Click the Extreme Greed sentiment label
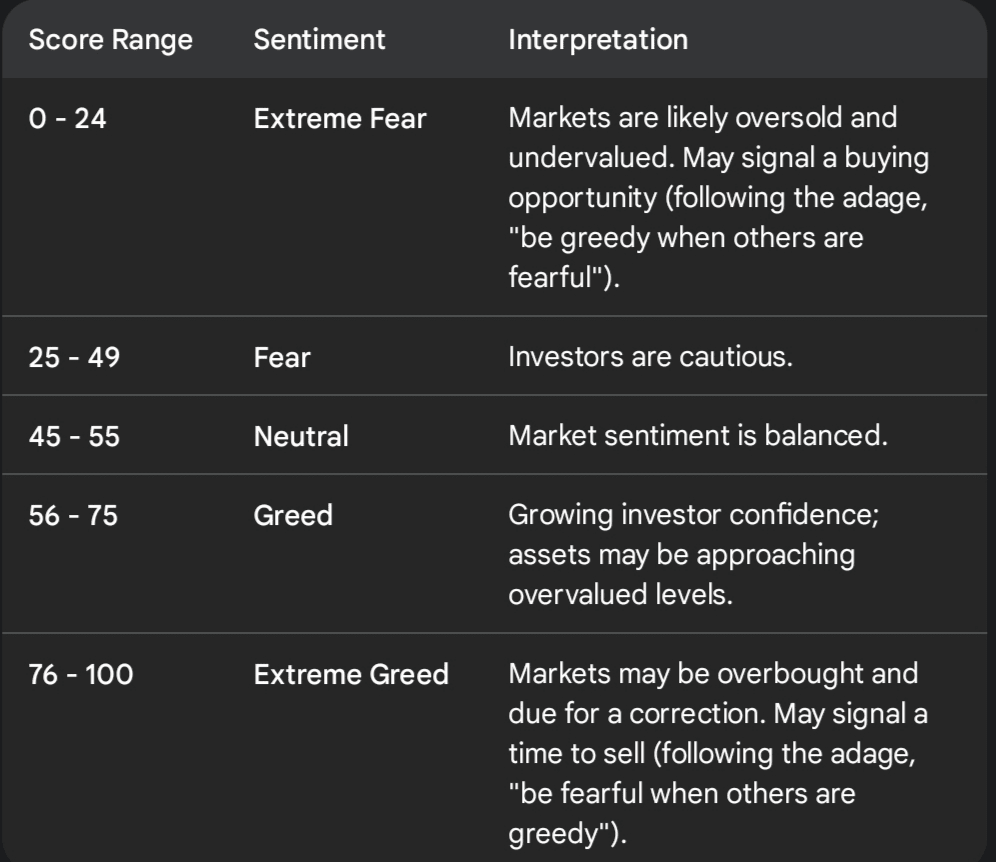The width and height of the screenshot is (996, 862). click(351, 675)
